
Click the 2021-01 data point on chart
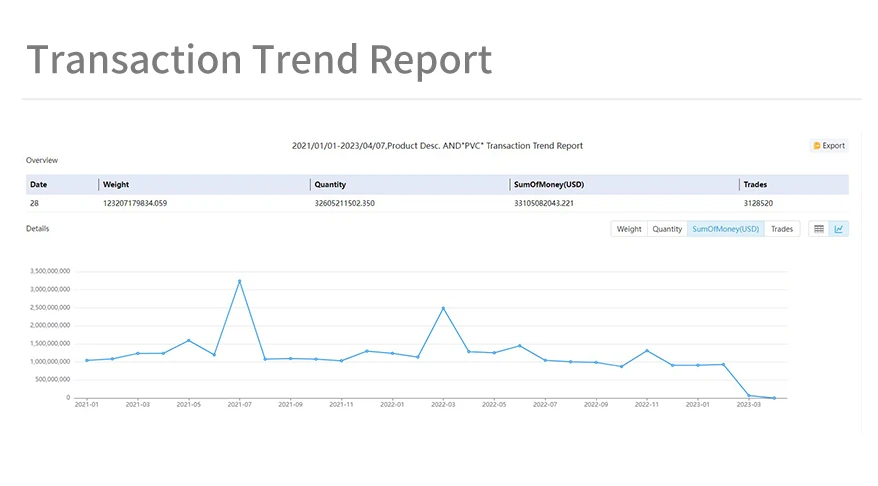click(87, 361)
